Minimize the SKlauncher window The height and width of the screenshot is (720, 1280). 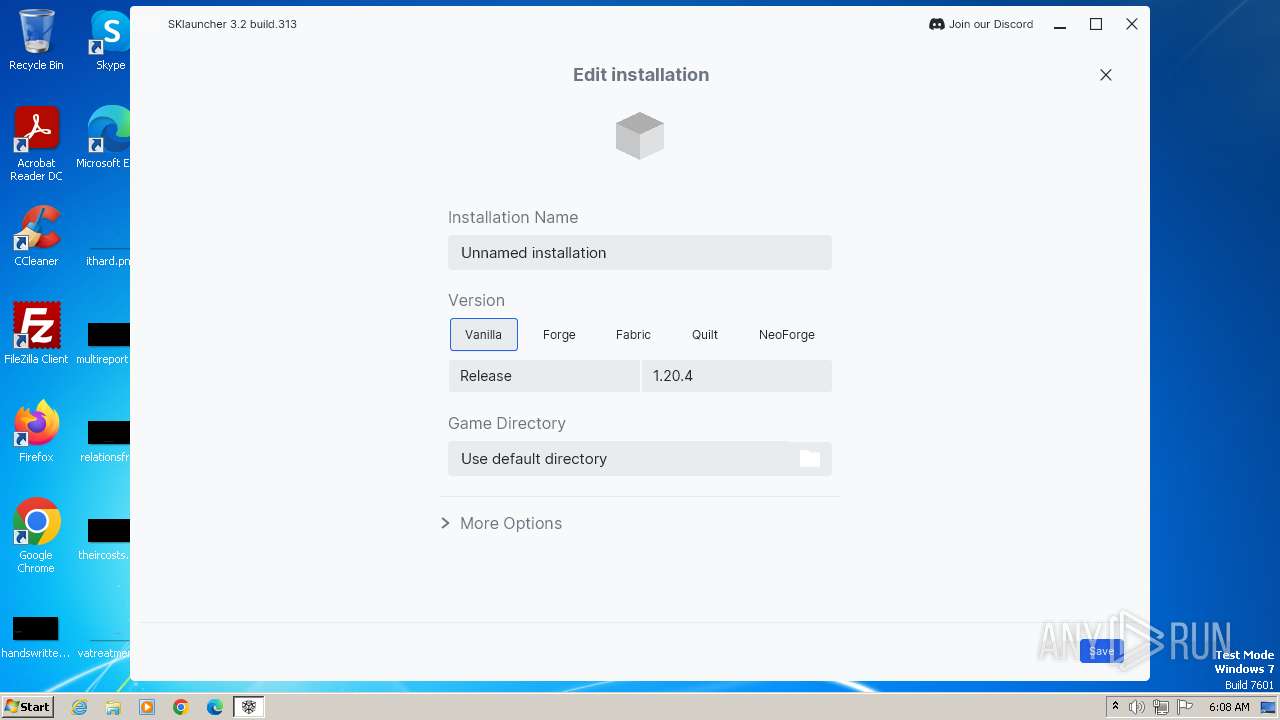1060,24
